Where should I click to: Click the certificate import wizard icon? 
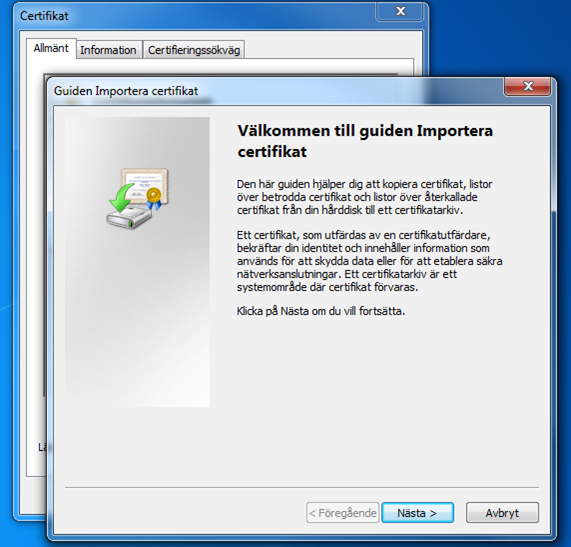point(137,198)
